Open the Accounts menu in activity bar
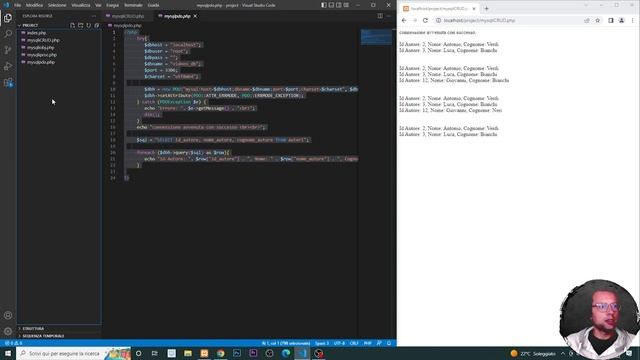 coord(8,315)
